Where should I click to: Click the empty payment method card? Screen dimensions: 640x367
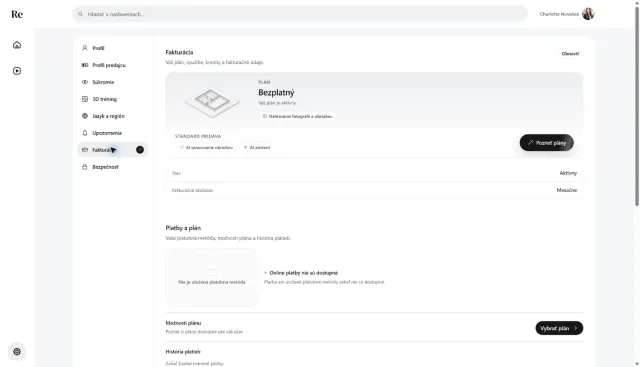(212, 277)
